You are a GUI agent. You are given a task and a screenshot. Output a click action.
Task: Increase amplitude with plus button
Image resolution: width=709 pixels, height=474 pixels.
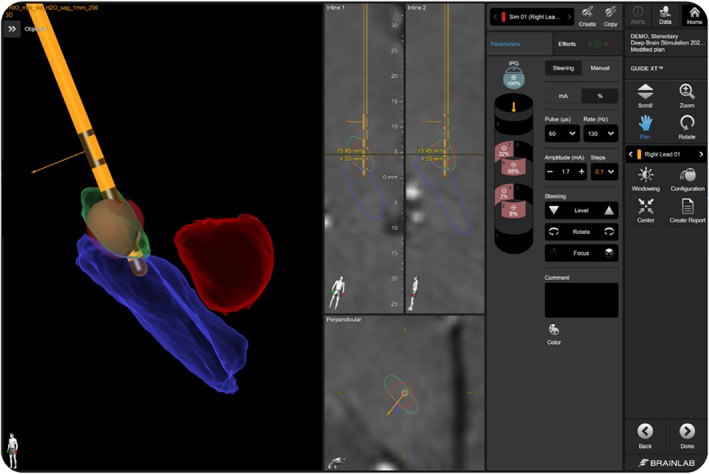[x=581, y=172]
